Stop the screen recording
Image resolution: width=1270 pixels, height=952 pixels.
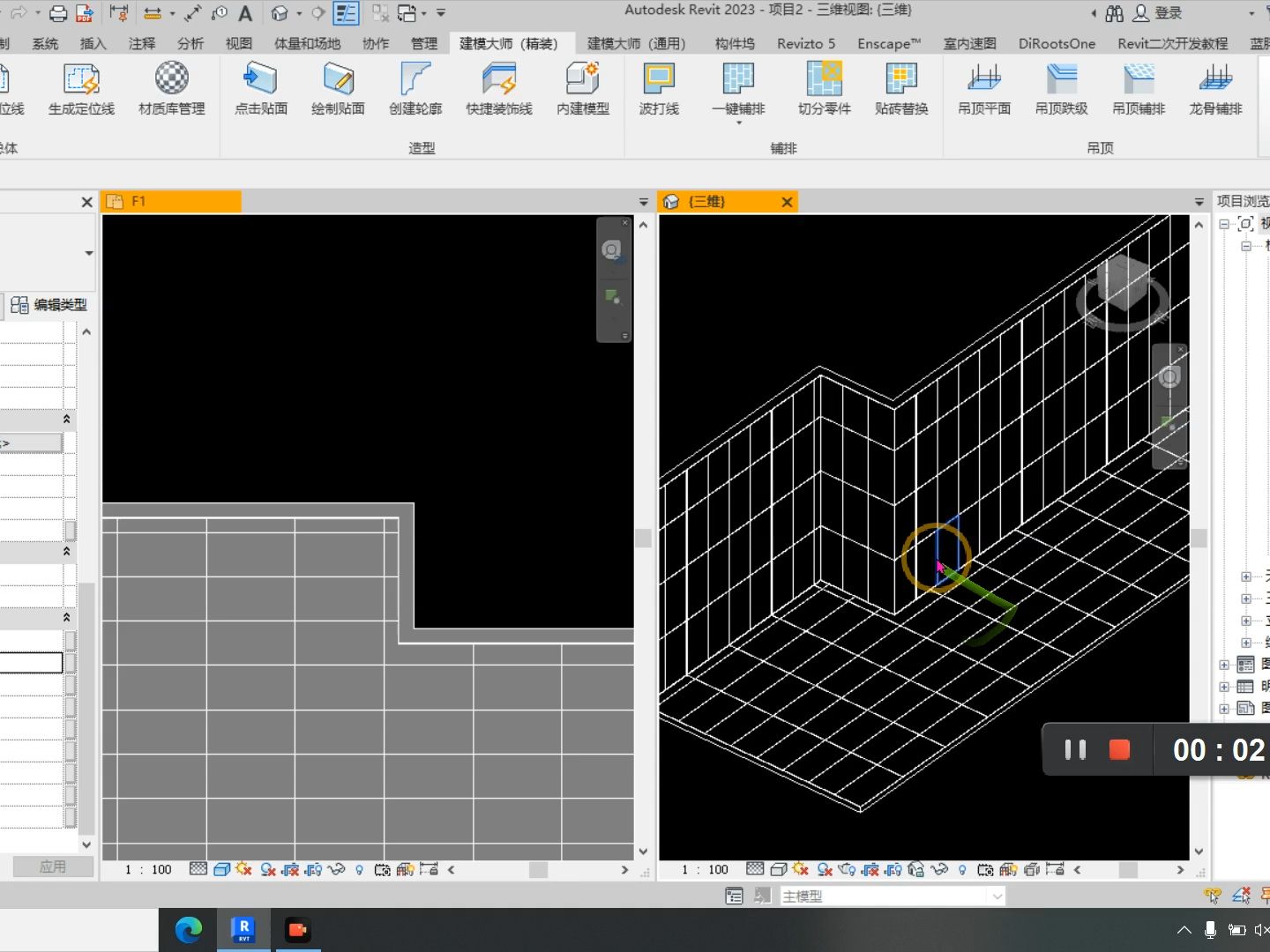click(x=1119, y=749)
